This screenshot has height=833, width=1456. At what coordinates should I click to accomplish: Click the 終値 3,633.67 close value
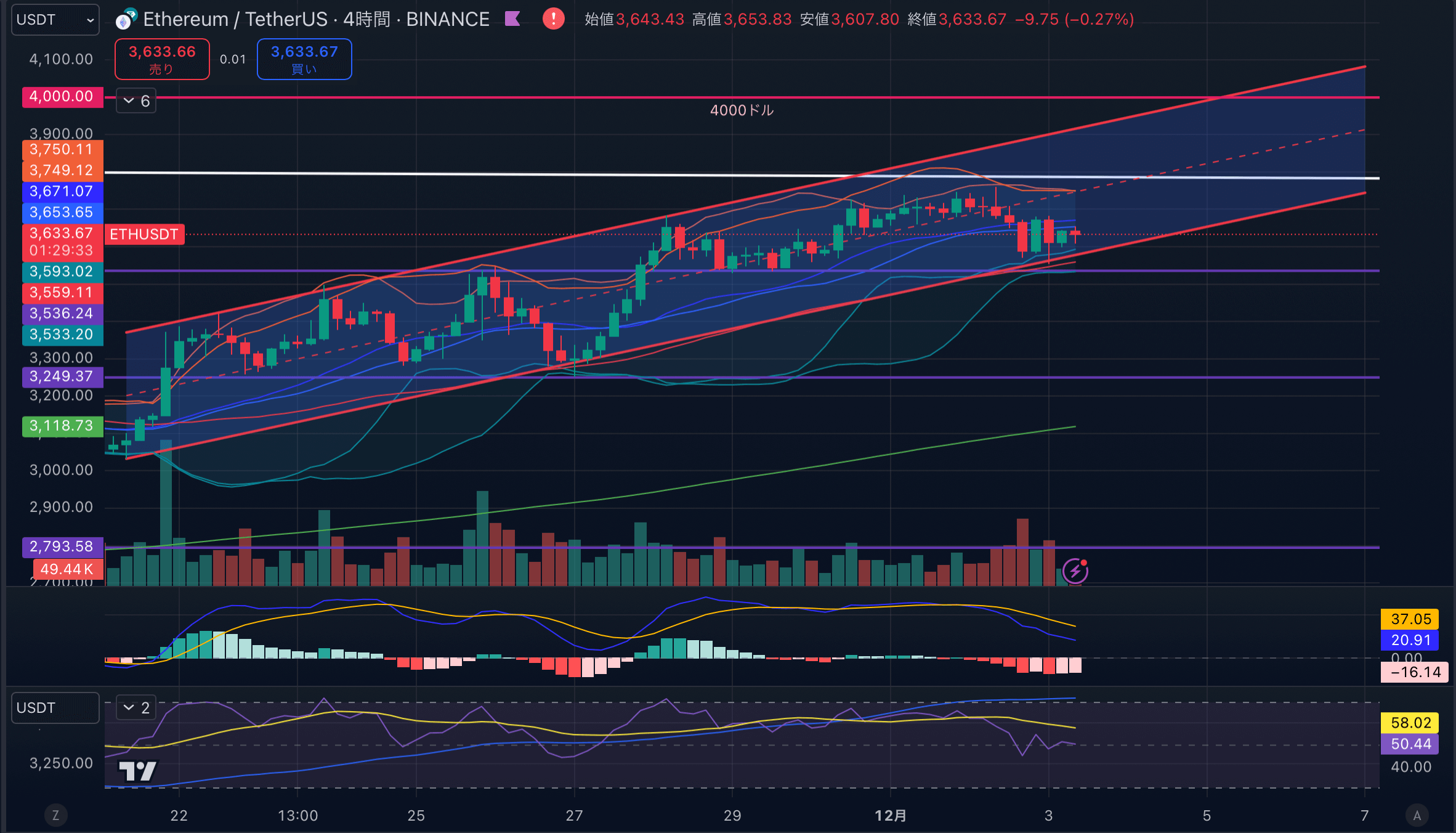coord(957,19)
